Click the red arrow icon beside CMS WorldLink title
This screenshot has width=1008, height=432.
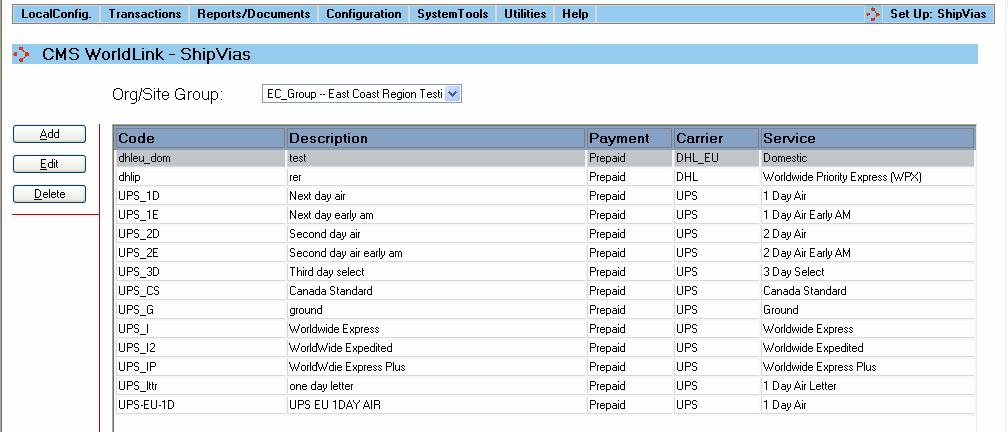(21, 55)
